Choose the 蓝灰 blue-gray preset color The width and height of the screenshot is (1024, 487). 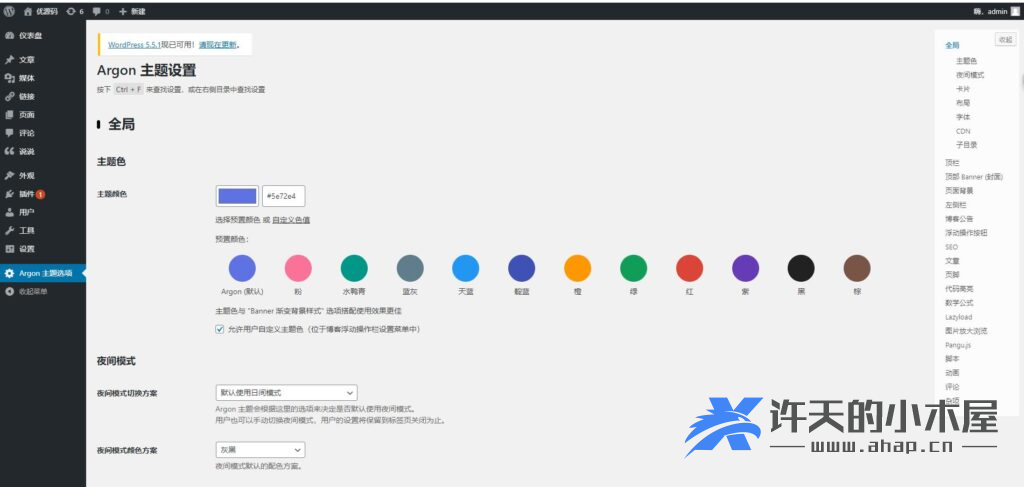pos(410,268)
